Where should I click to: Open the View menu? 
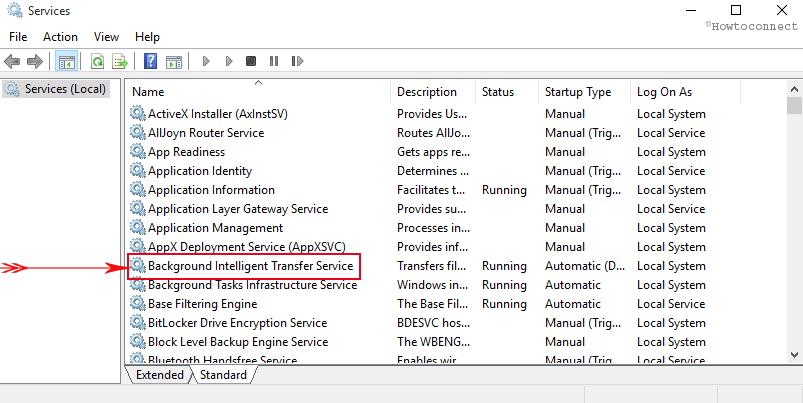pyautogui.click(x=107, y=37)
